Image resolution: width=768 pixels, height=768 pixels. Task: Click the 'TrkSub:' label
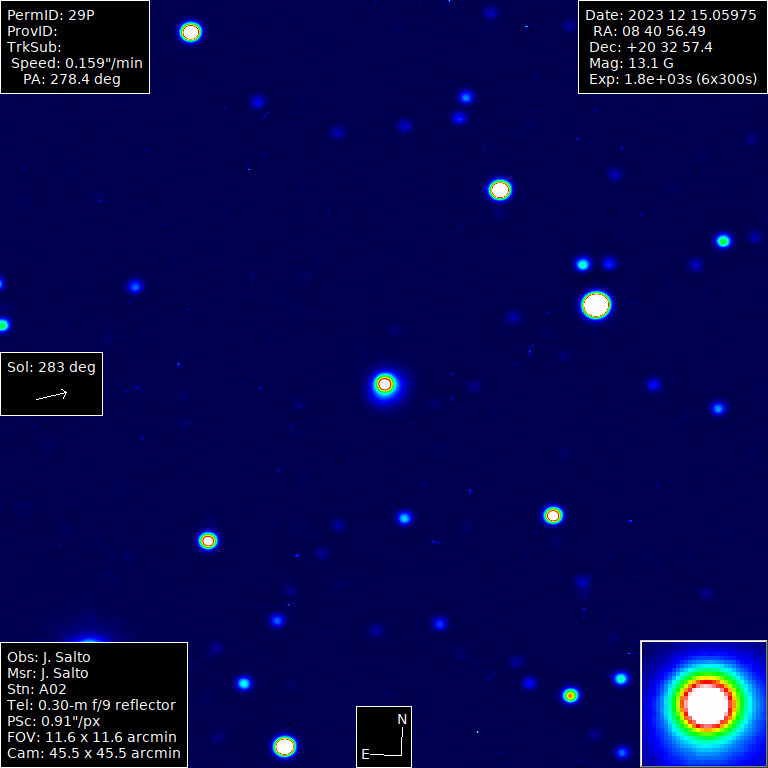pyautogui.click(x=34, y=48)
